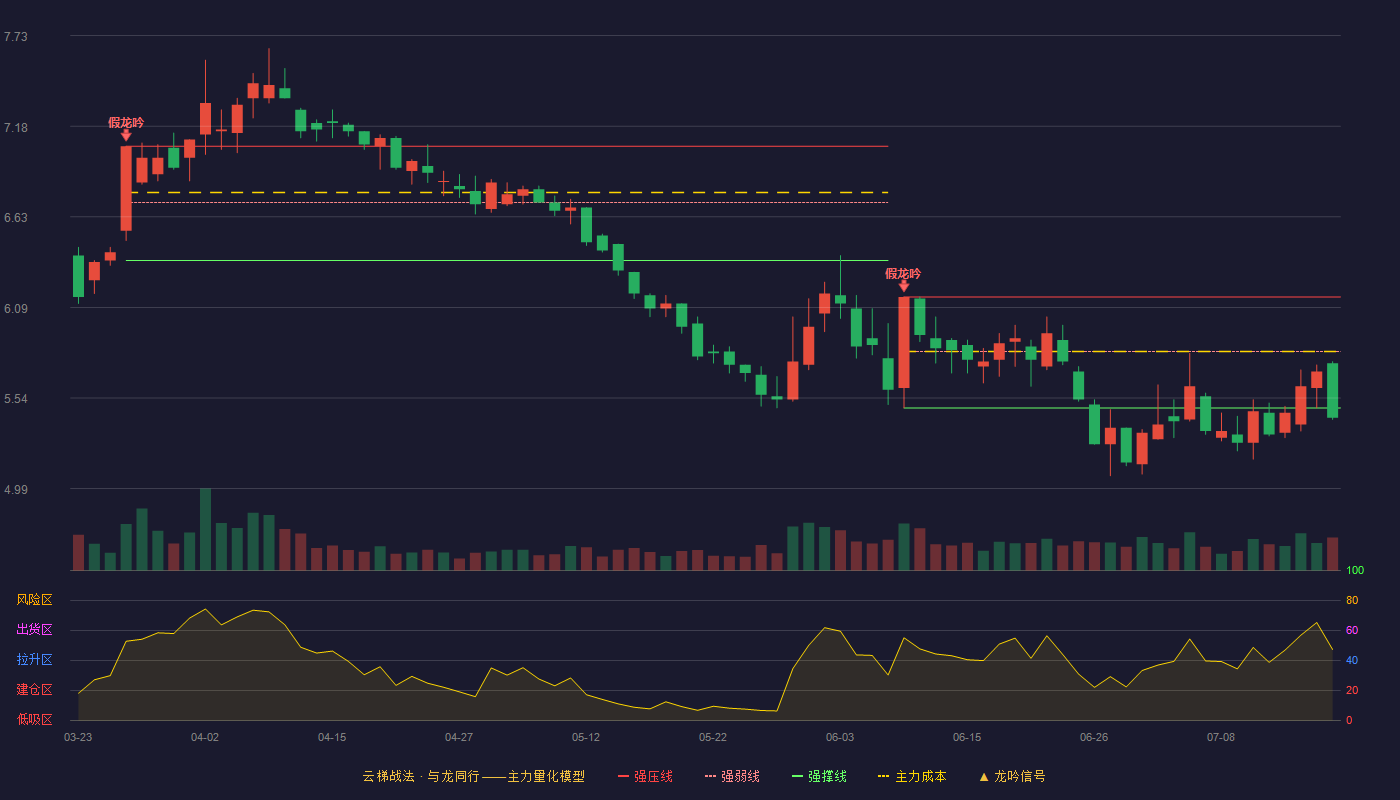The image size is (1400, 800).
Task: Click the red arrow under the first 假龙吟
Action: pyautogui.click(x=126, y=136)
